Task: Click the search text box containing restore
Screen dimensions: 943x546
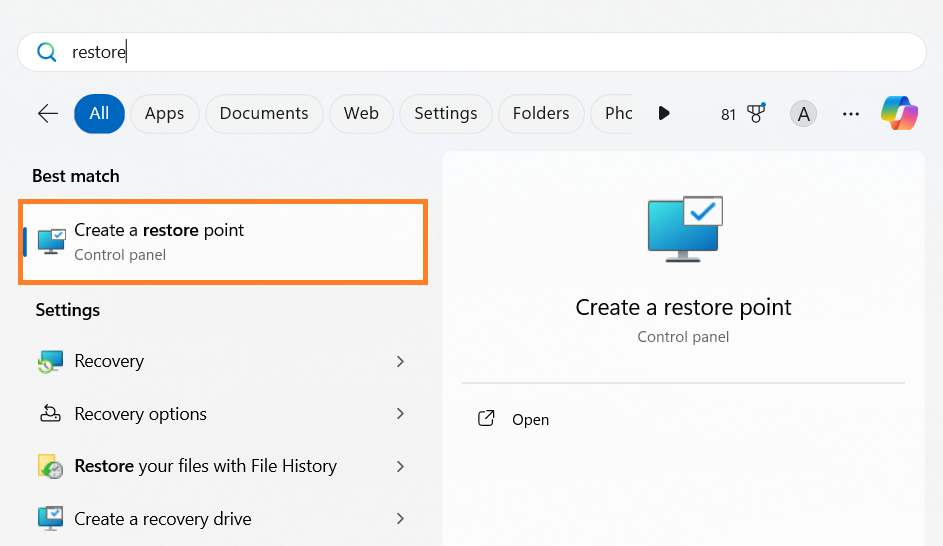Action: tap(480, 52)
